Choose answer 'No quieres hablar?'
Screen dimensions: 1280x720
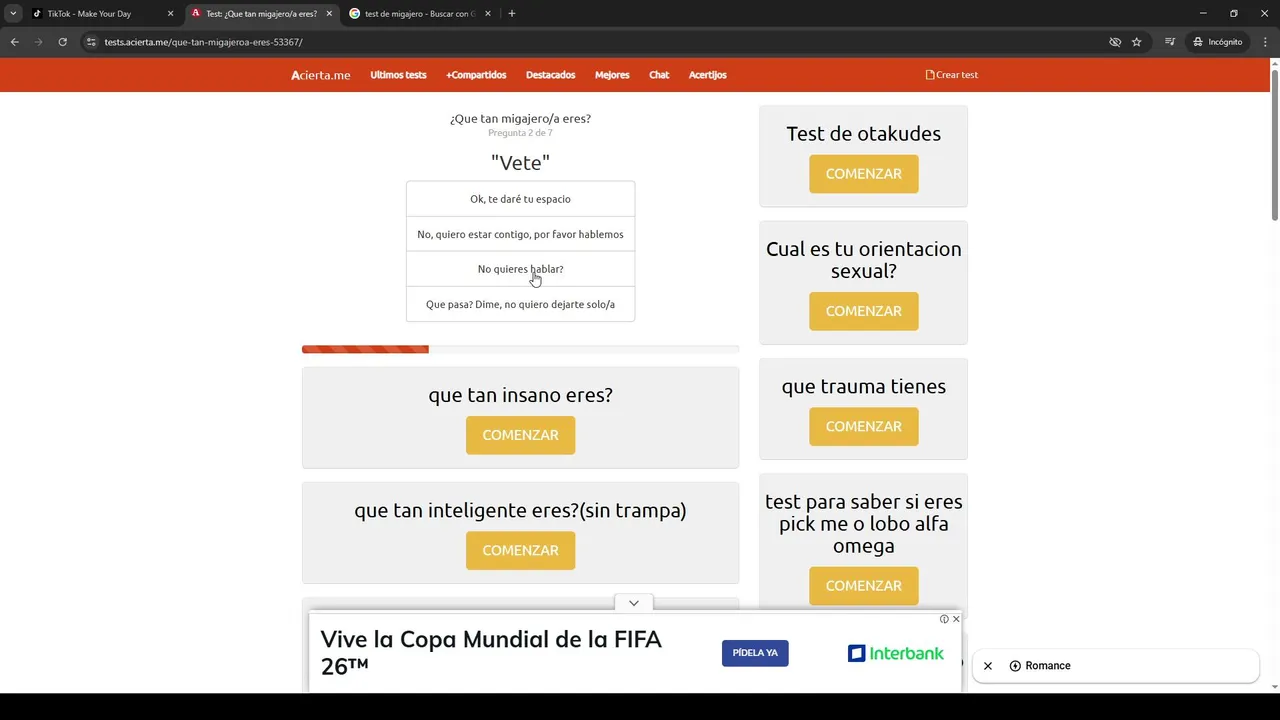(520, 269)
